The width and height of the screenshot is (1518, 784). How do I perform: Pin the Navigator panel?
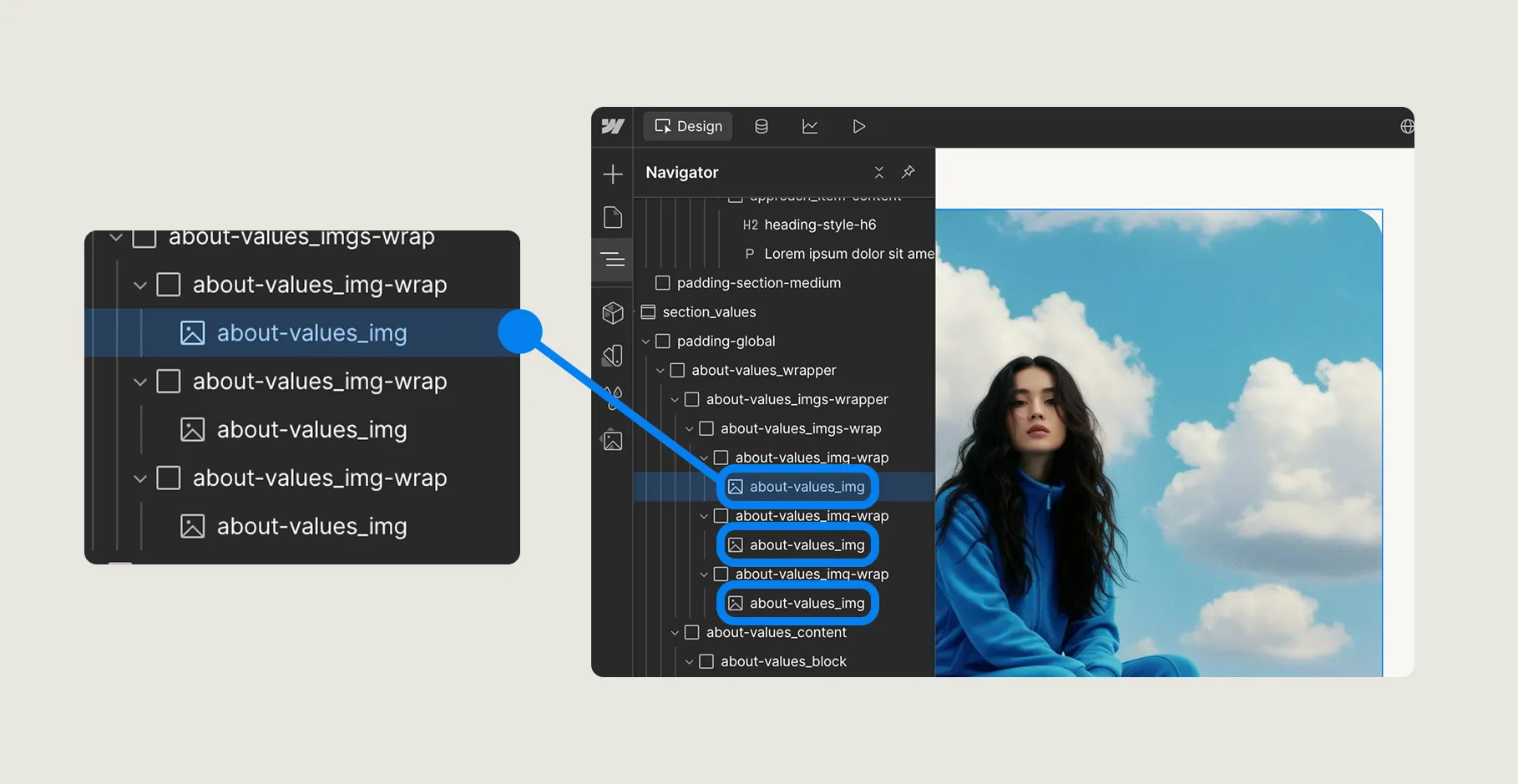pyautogui.click(x=908, y=172)
